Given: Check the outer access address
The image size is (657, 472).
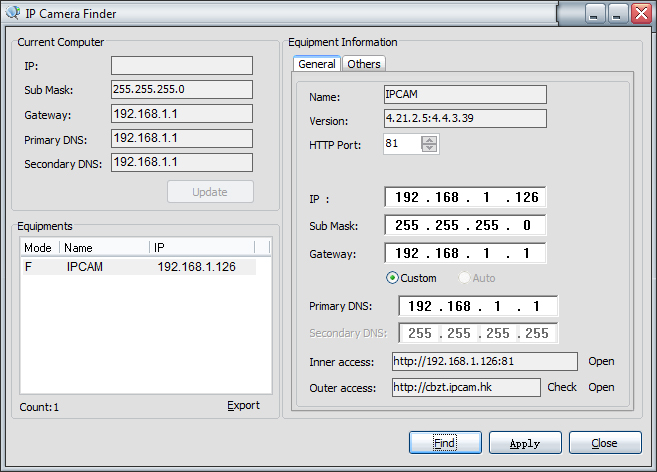Looking at the screenshot, I should point(562,387).
